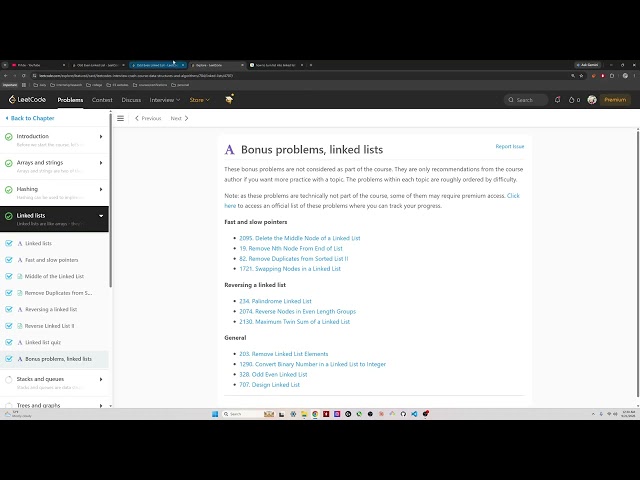640x480 pixels.
Task: Bookmark this page with the star icon
Action: (581, 76)
